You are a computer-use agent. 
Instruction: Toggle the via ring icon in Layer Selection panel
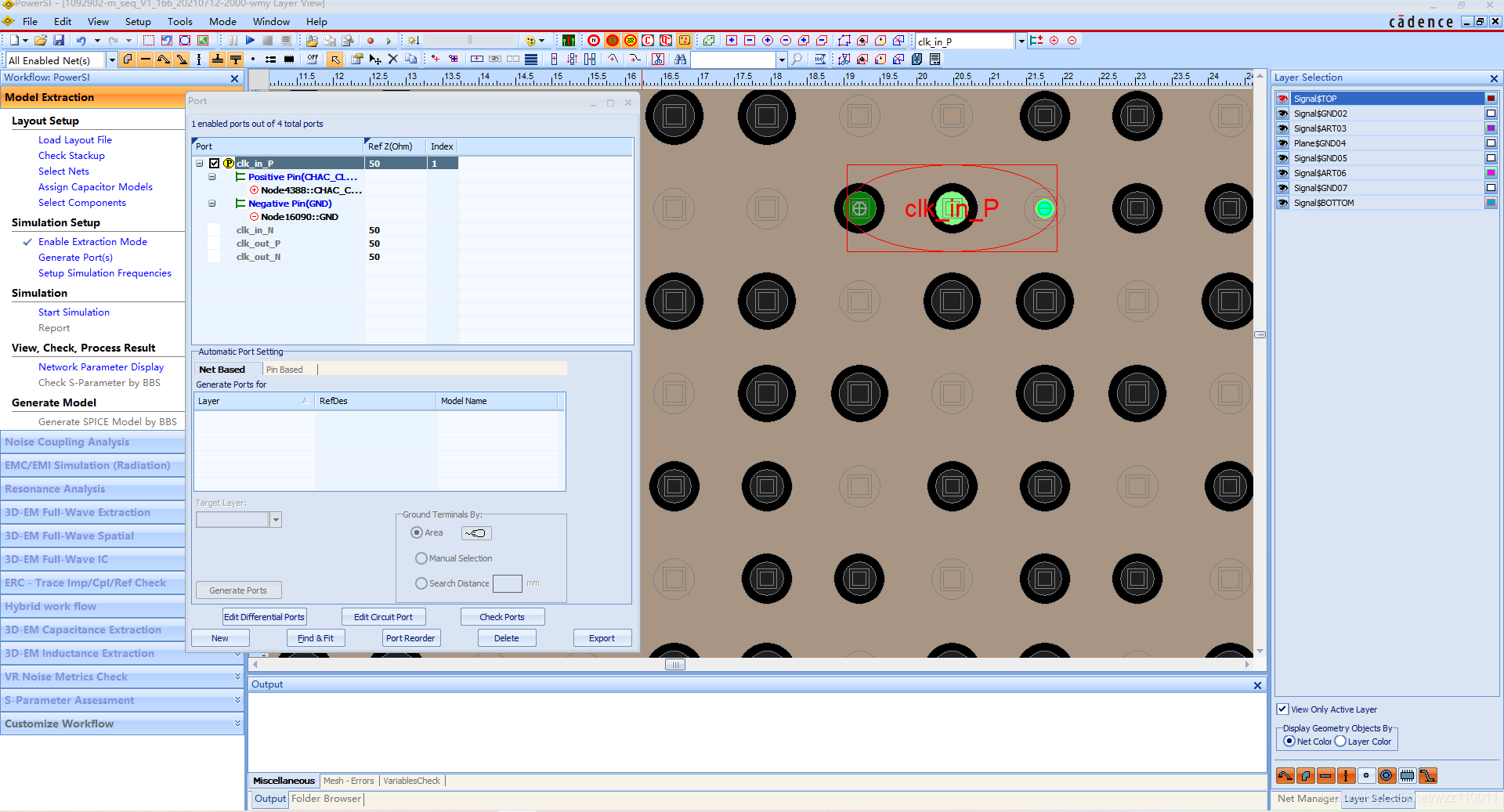coord(1386,776)
